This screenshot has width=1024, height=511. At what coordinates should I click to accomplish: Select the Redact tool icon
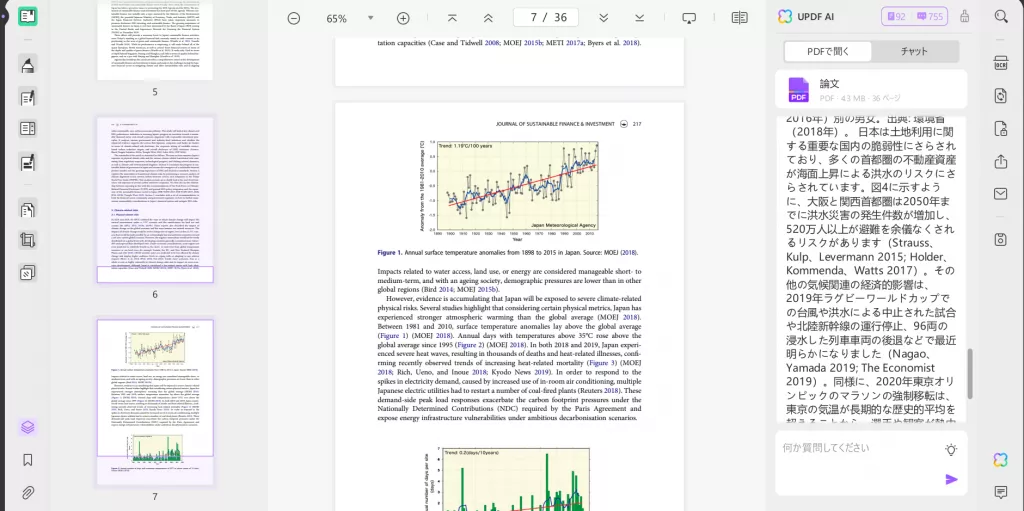tap(28, 161)
